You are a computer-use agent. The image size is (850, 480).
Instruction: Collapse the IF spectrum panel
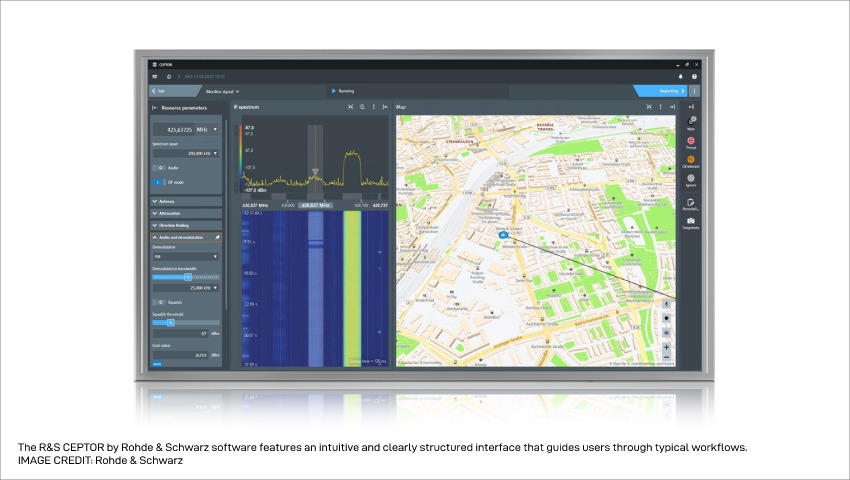click(385, 107)
